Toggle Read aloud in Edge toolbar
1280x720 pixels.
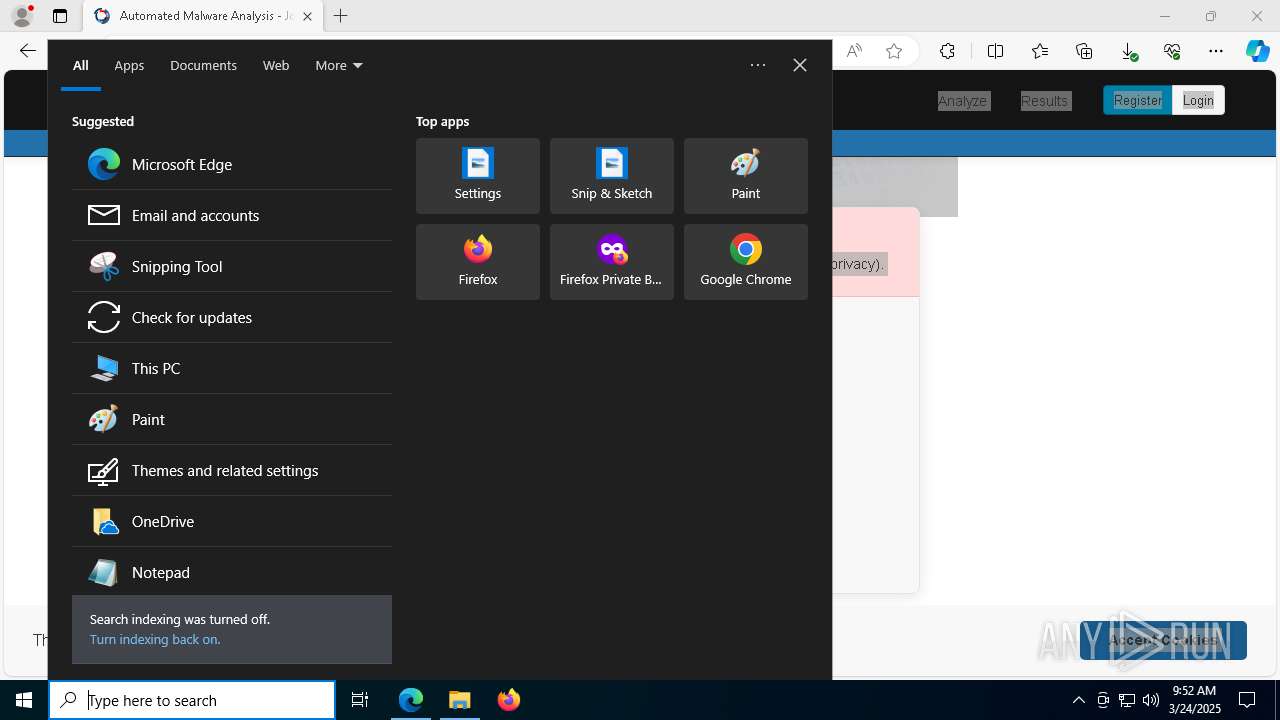click(854, 51)
